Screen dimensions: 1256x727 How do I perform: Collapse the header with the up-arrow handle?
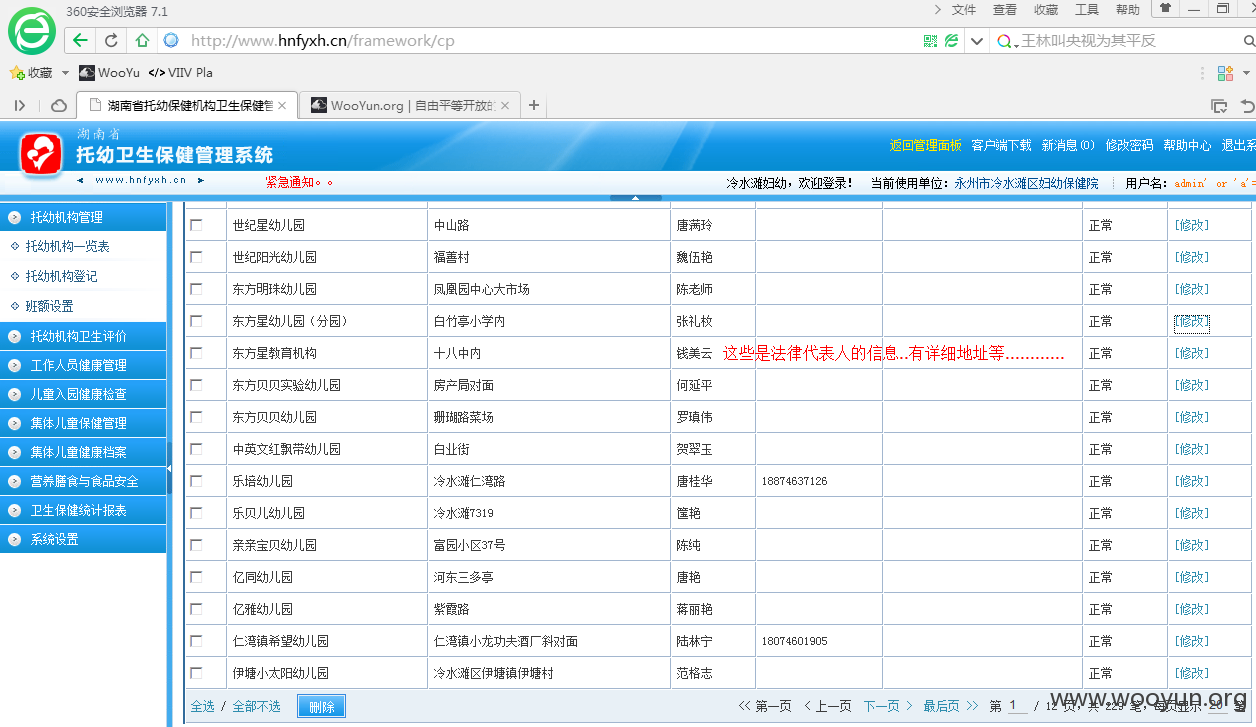tap(636, 197)
